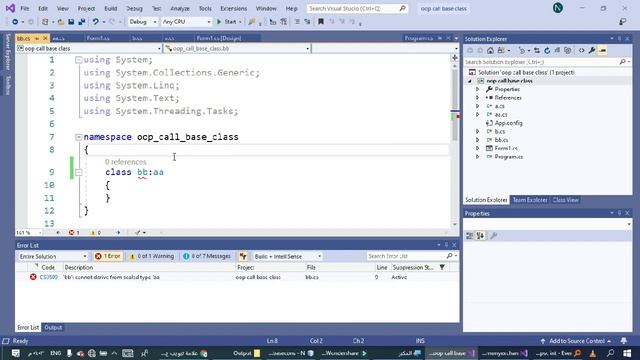
Task: Click the Search Error List field
Action: 412,256
